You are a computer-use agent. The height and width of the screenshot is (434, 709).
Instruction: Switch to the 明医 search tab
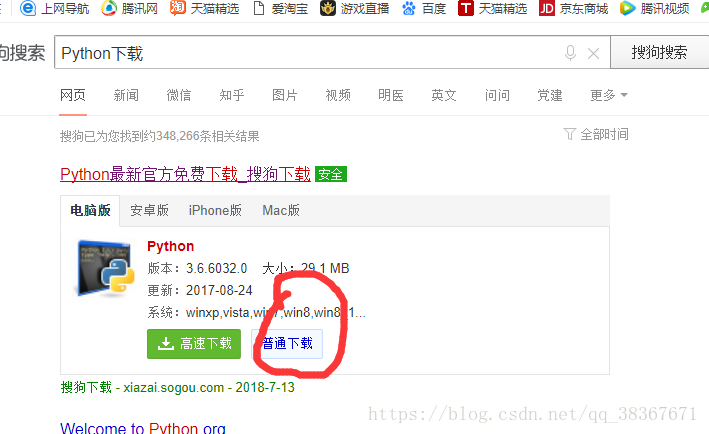[391, 95]
